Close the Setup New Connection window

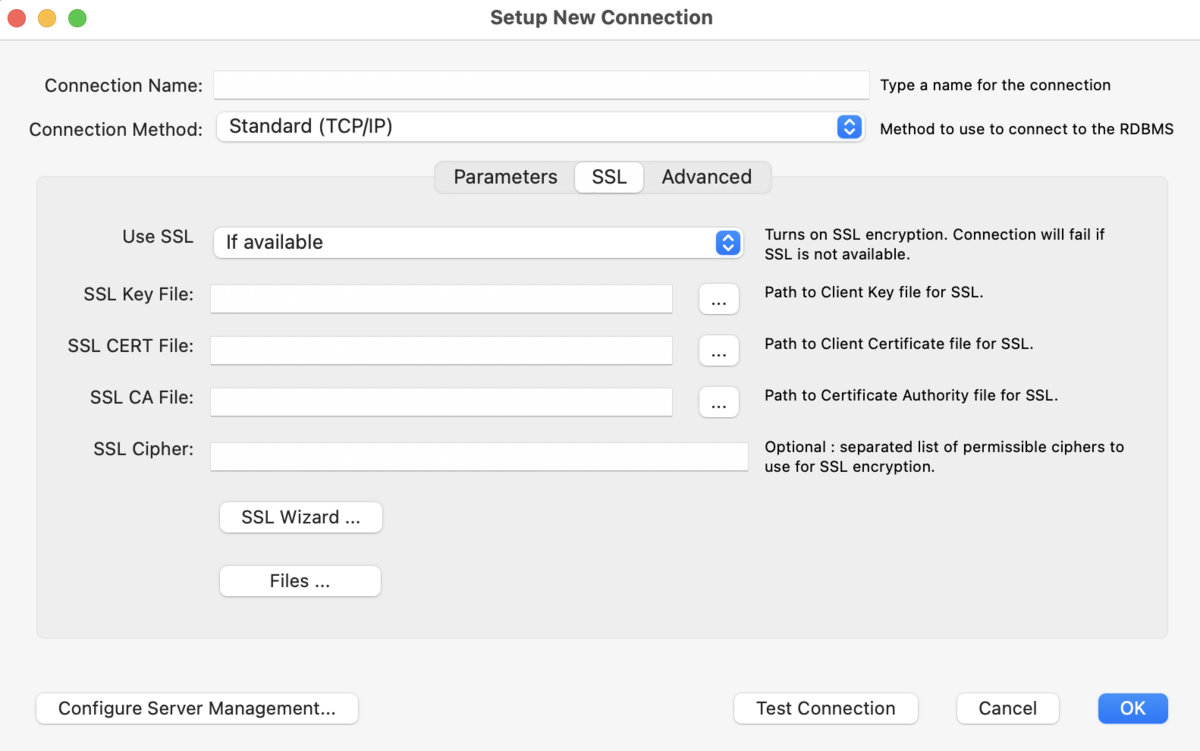click(17, 18)
